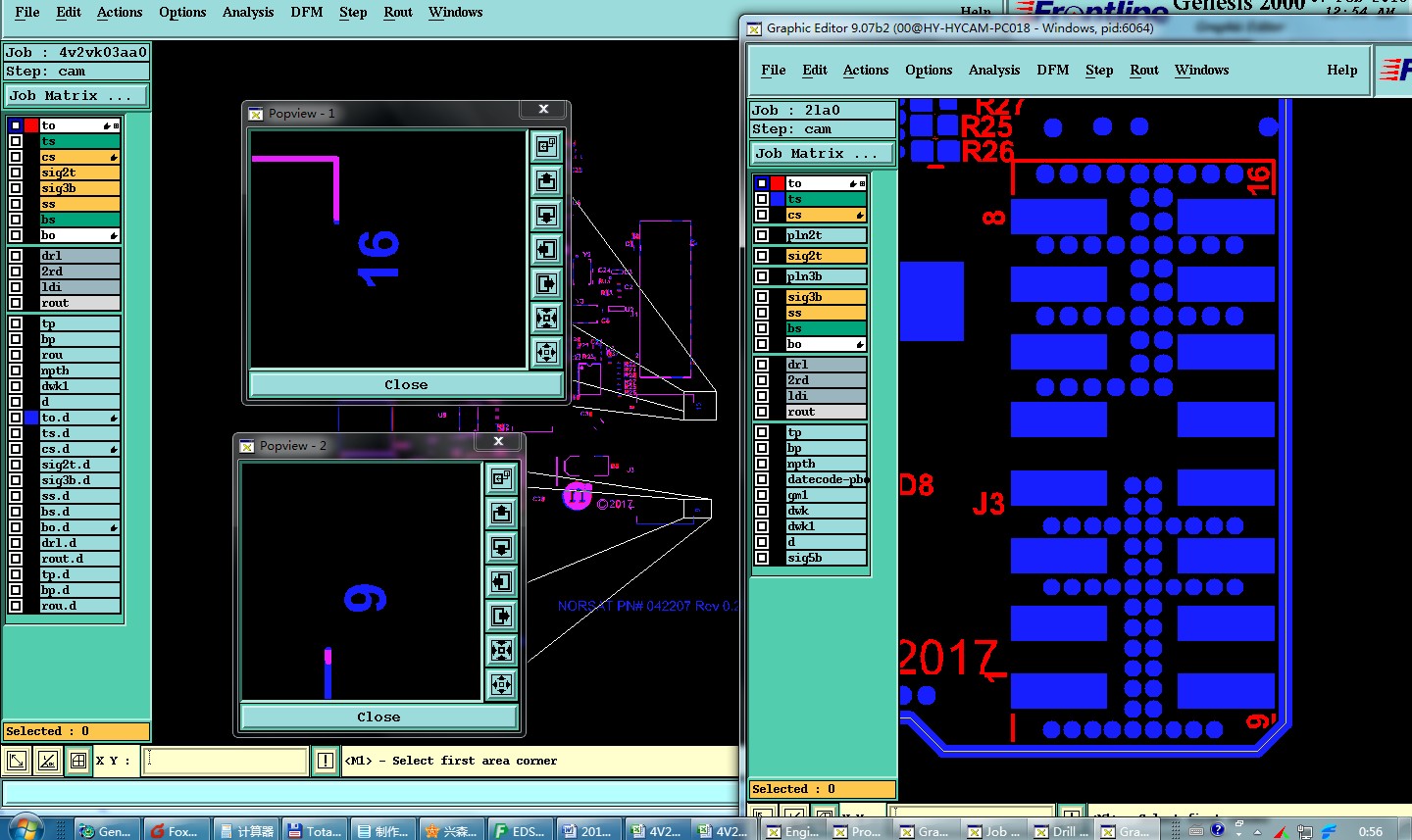This screenshot has width=1412, height=840.
Task: Open DFM menu in left Genesis window
Action: coord(307,13)
